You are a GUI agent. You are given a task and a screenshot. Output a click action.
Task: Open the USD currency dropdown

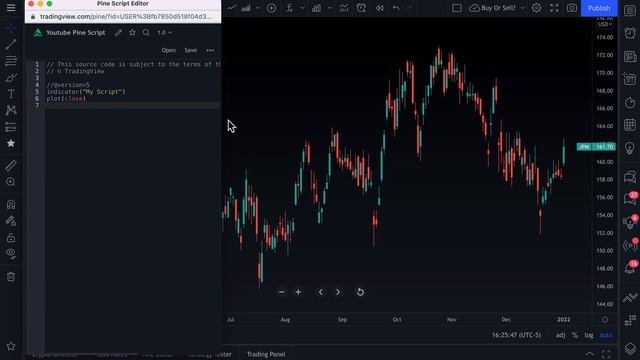[x=604, y=24]
